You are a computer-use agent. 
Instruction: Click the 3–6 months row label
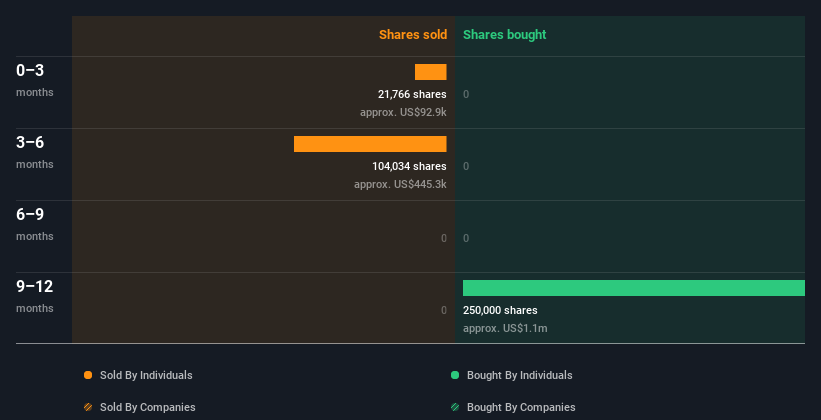point(35,152)
